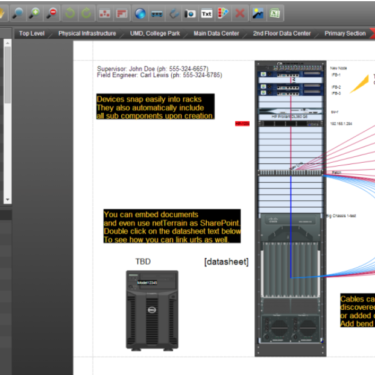The width and height of the screenshot is (375, 375).
Task: Click the undo green arrow icon
Action: [70, 13]
